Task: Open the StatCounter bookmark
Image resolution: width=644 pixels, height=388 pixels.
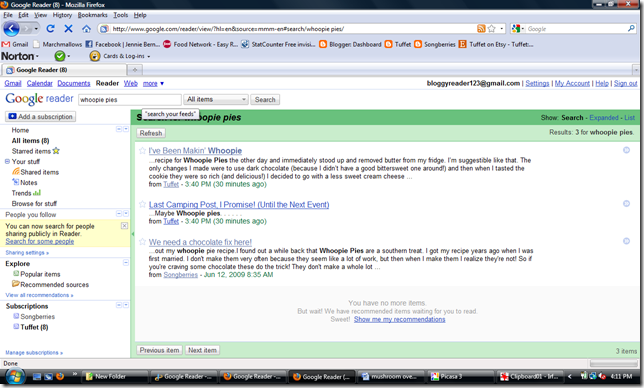Action: click(278, 44)
